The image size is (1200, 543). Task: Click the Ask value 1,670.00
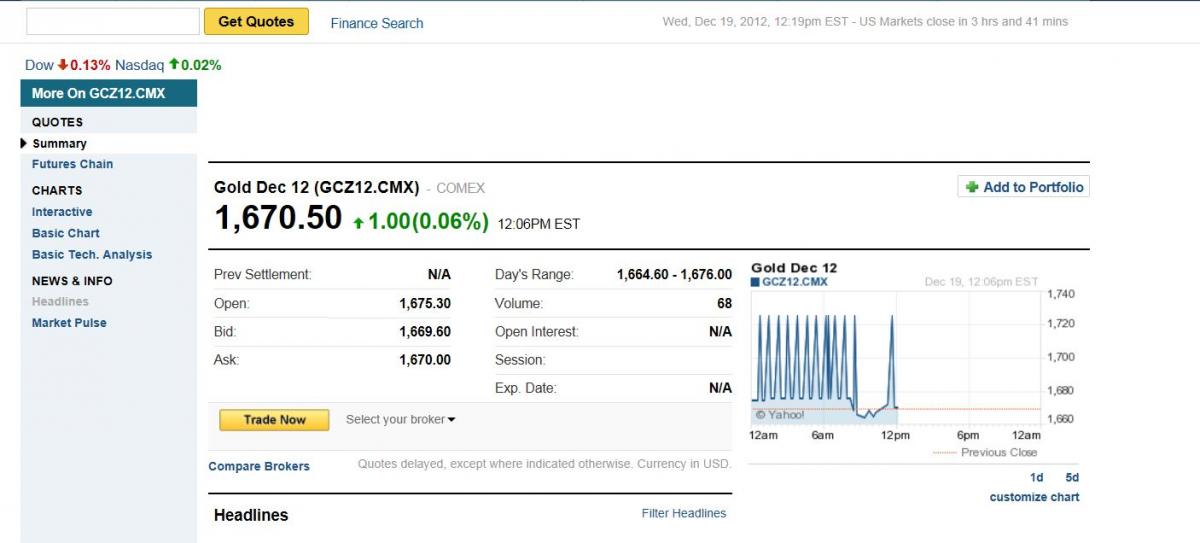coord(425,360)
